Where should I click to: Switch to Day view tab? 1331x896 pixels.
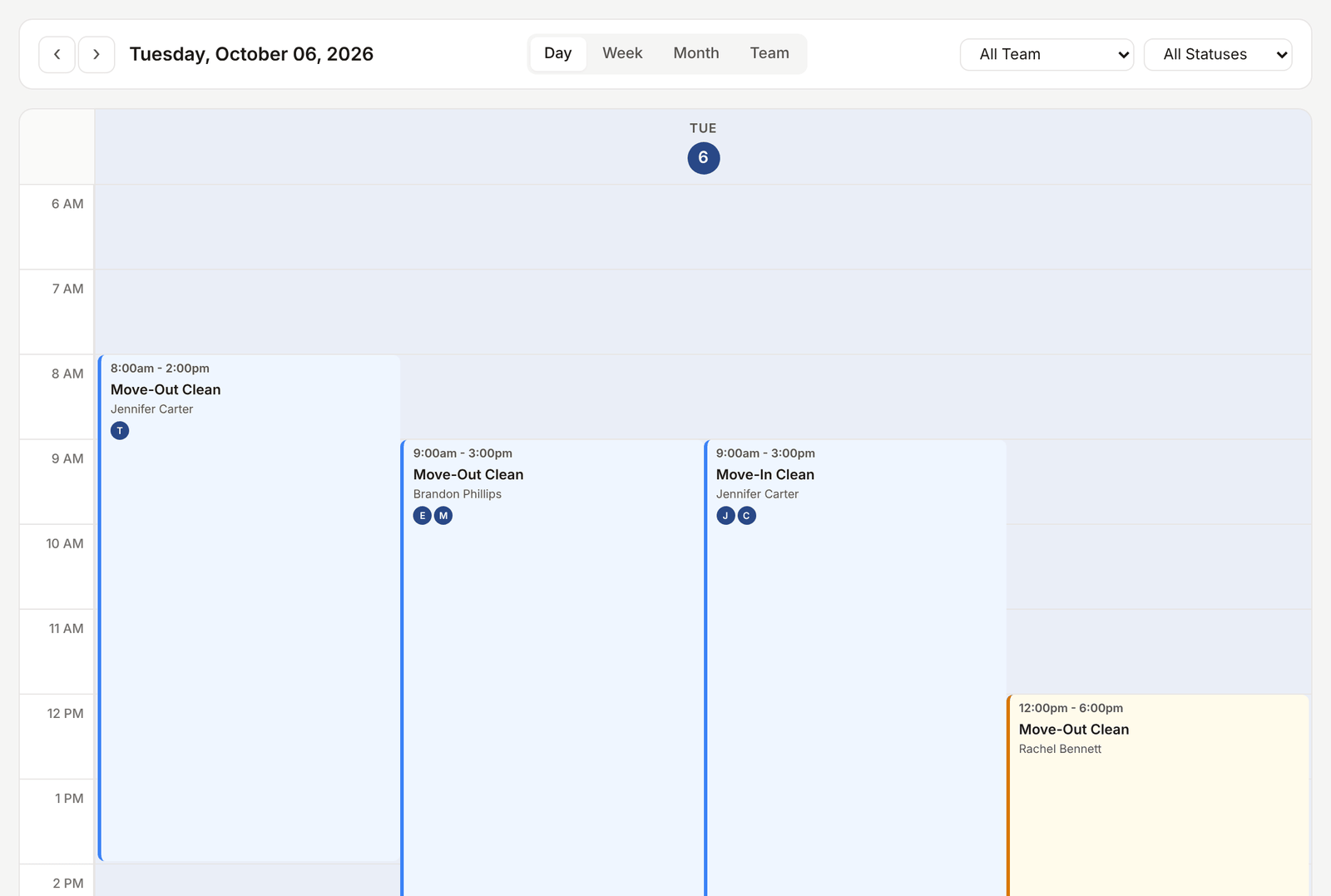[x=557, y=53]
